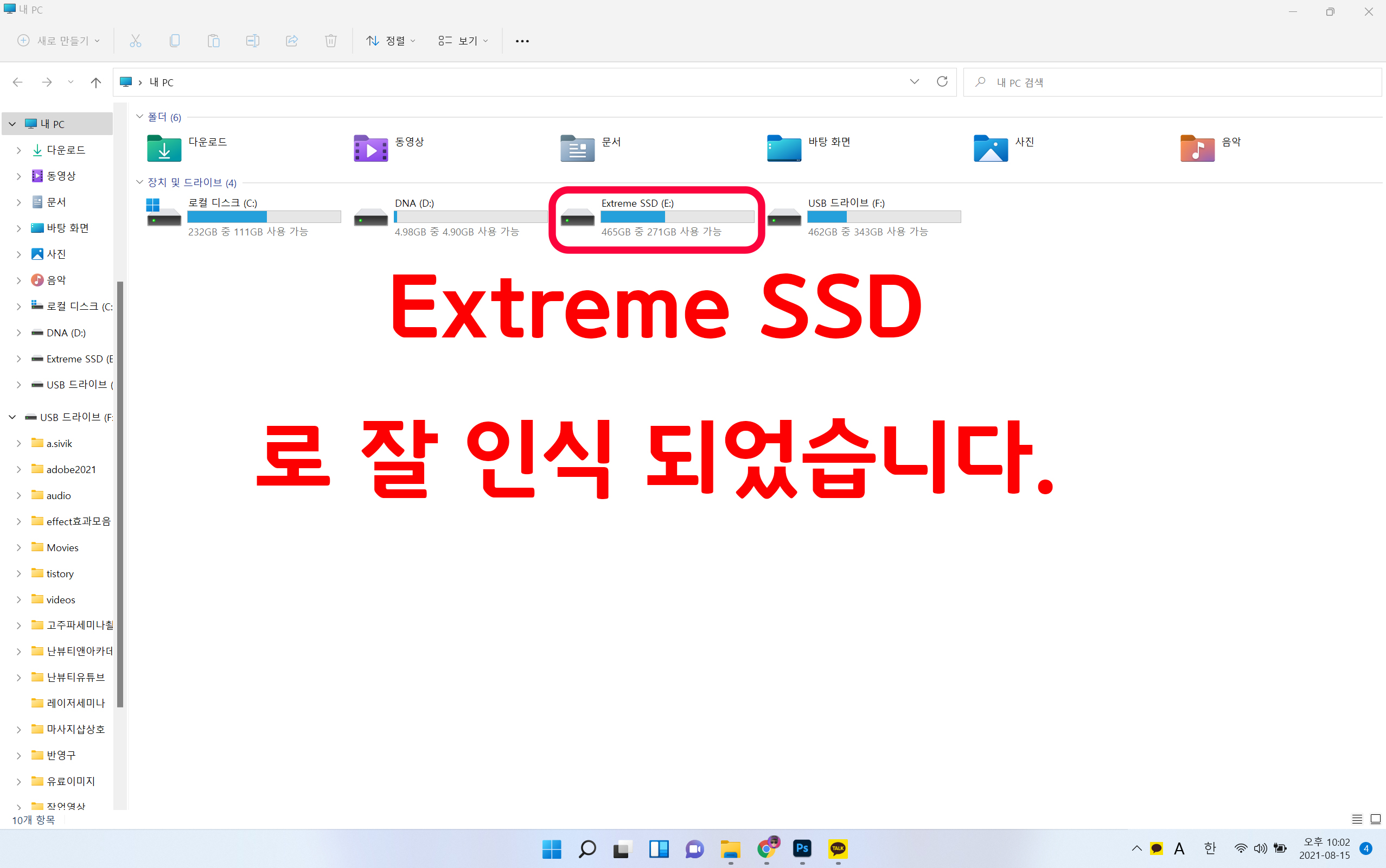
Task: Click the Rename icon in toolbar
Action: pyautogui.click(x=253, y=41)
